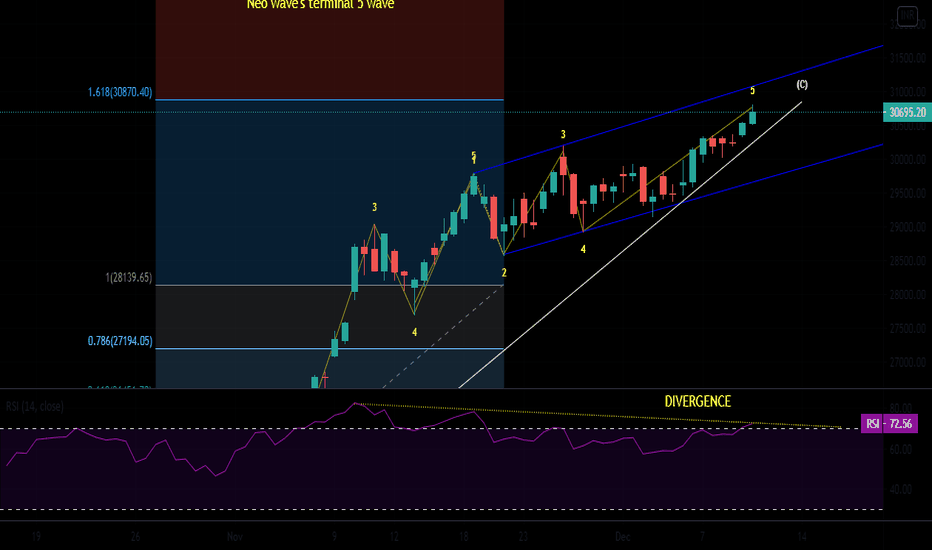Click the 28000.00 price axis value
The width and height of the screenshot is (932, 550).
tap(908, 294)
